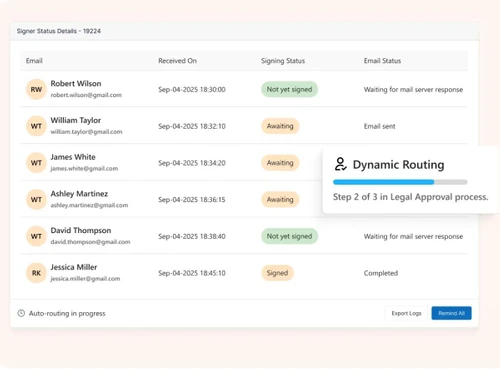This screenshot has width=500, height=375.
Task: Click William Taylor's Email sent status
Action: tap(379, 126)
